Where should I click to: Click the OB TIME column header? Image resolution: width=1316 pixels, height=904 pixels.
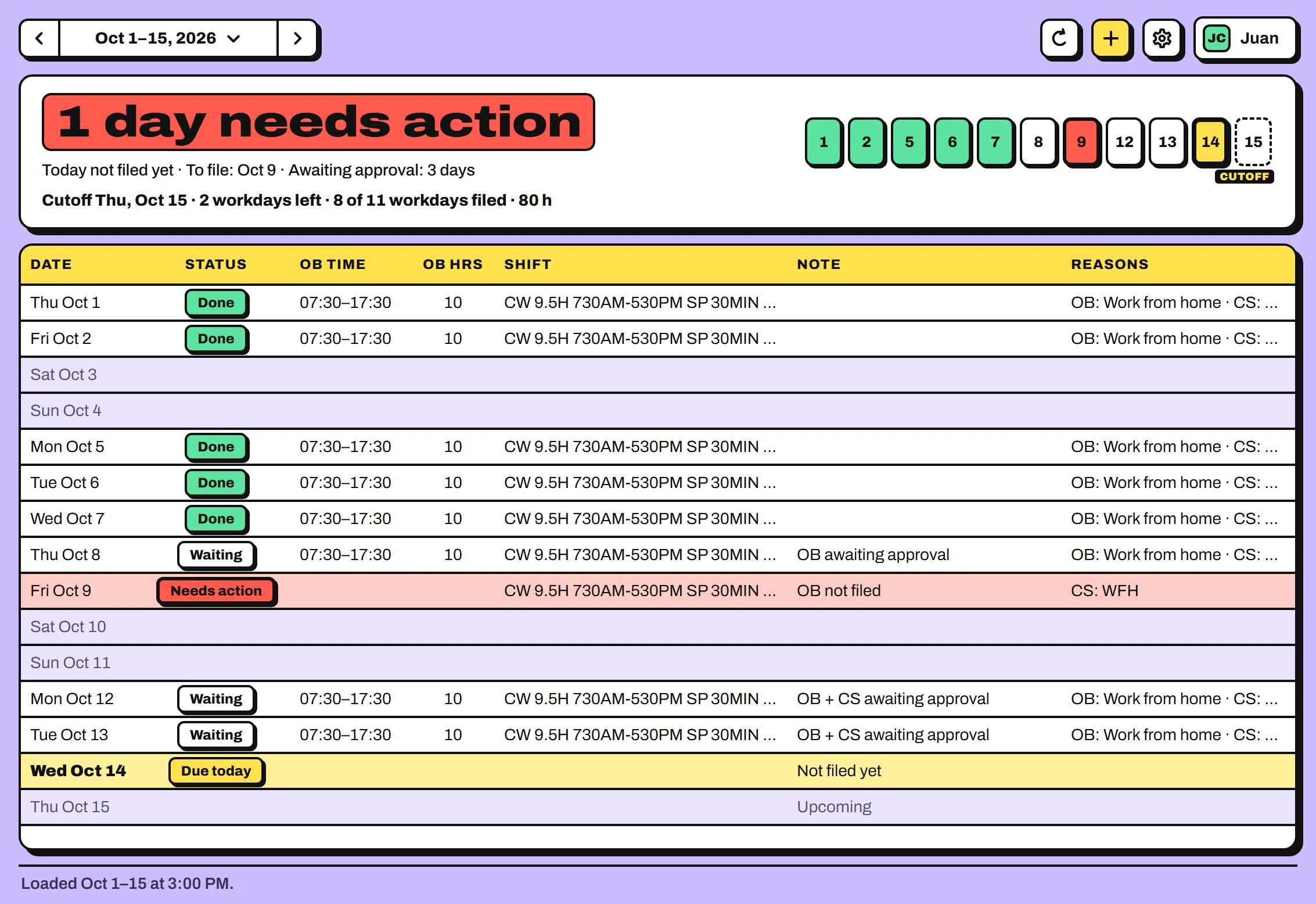[x=333, y=264]
